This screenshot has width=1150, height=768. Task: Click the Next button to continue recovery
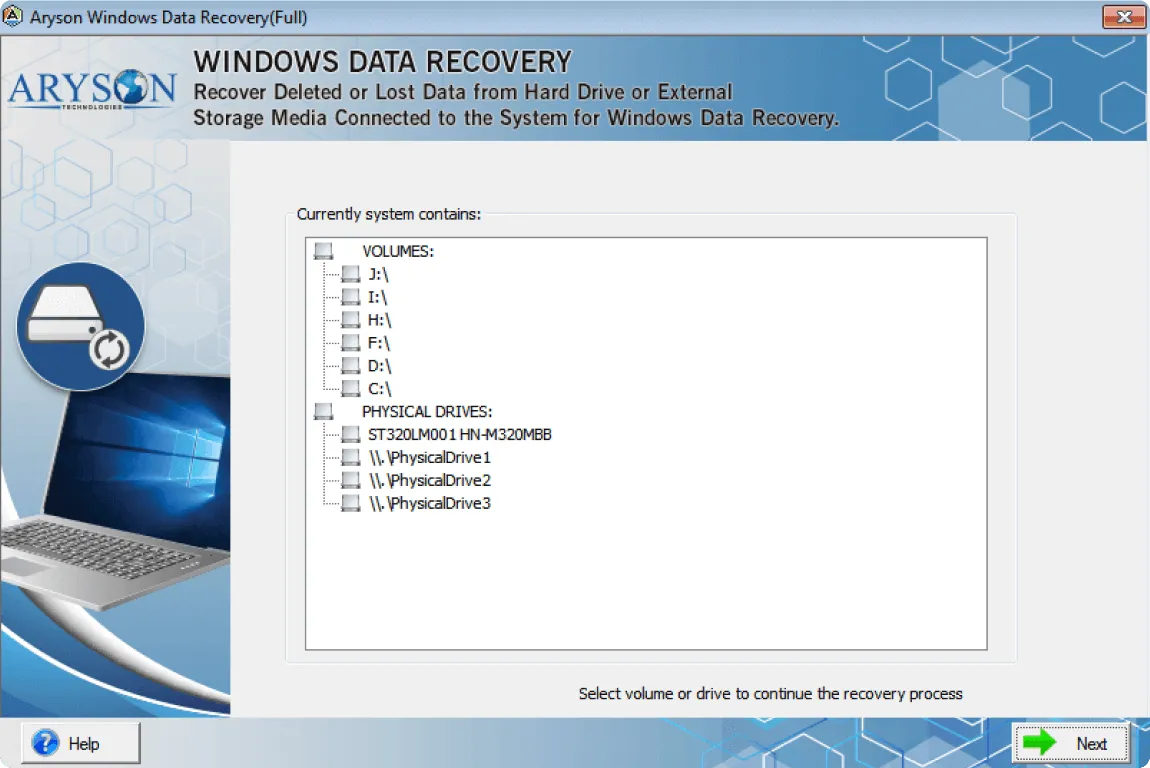1072,743
